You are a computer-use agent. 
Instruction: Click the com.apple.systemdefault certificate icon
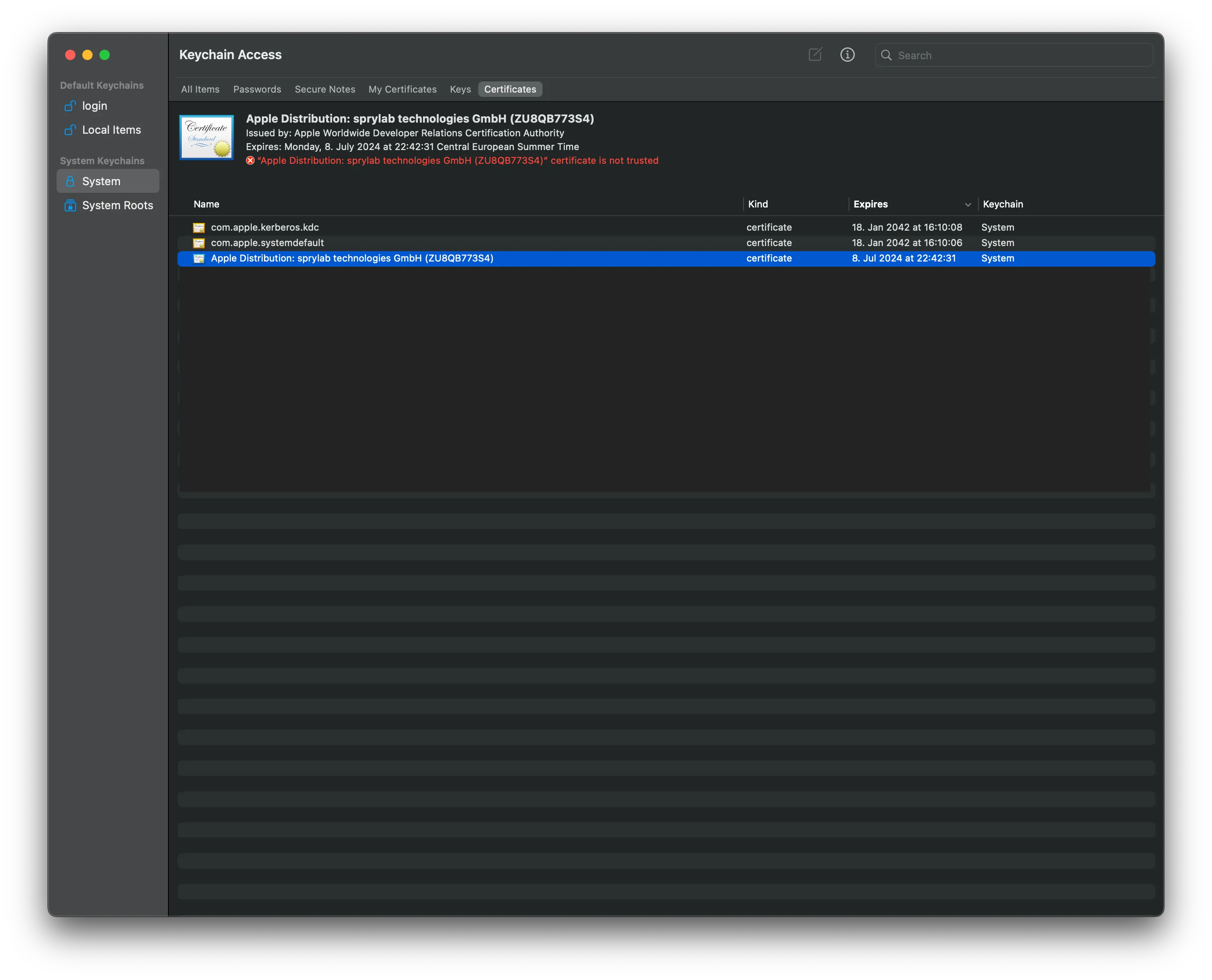point(198,243)
